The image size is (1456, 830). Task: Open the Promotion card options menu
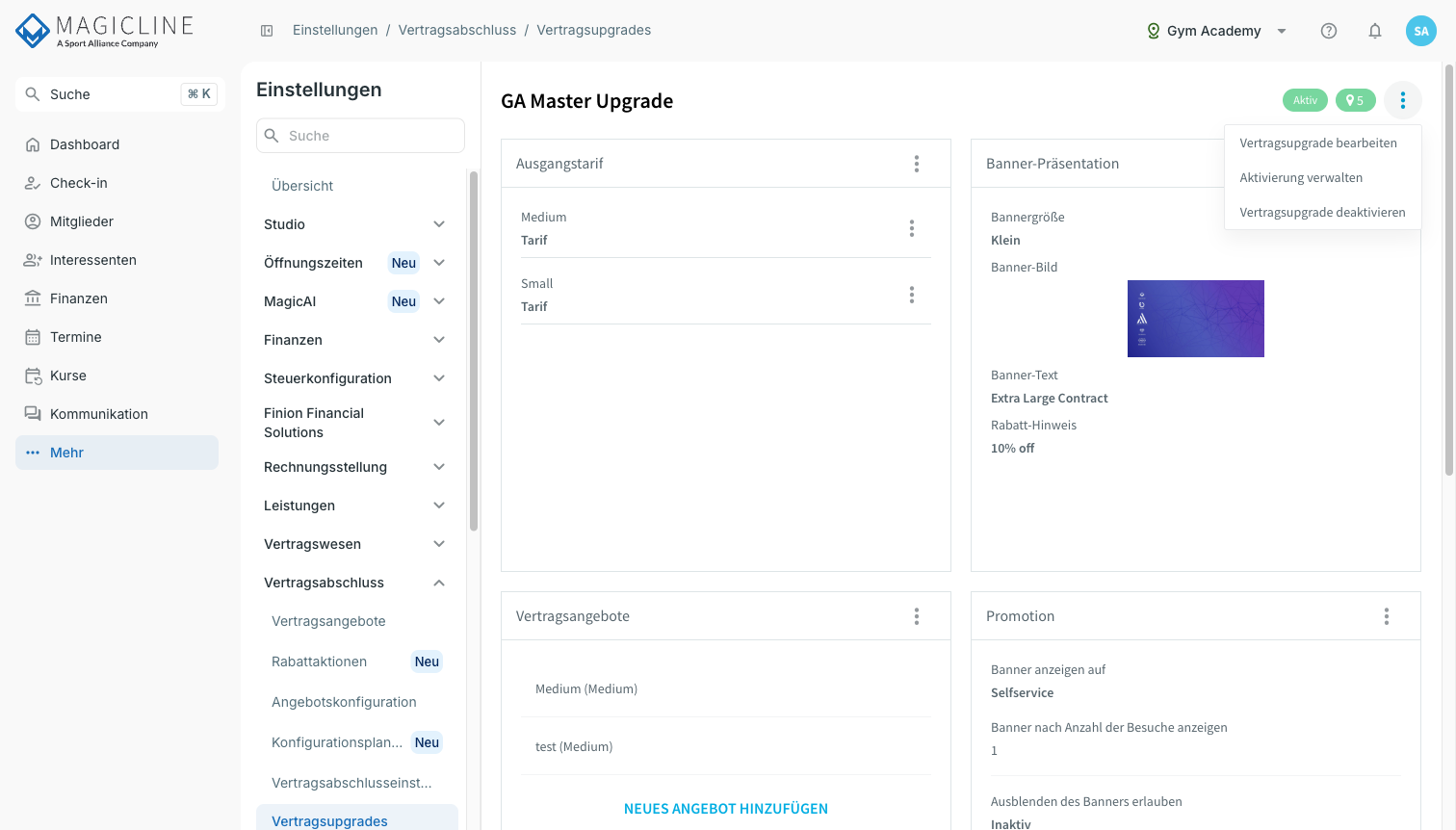tap(1387, 616)
